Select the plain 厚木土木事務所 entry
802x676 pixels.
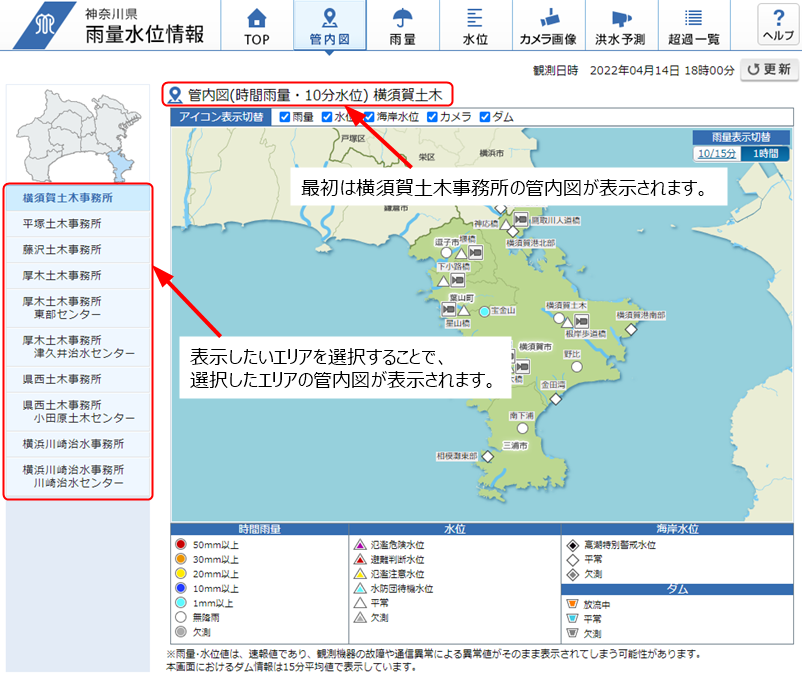pyautogui.click(x=78, y=276)
